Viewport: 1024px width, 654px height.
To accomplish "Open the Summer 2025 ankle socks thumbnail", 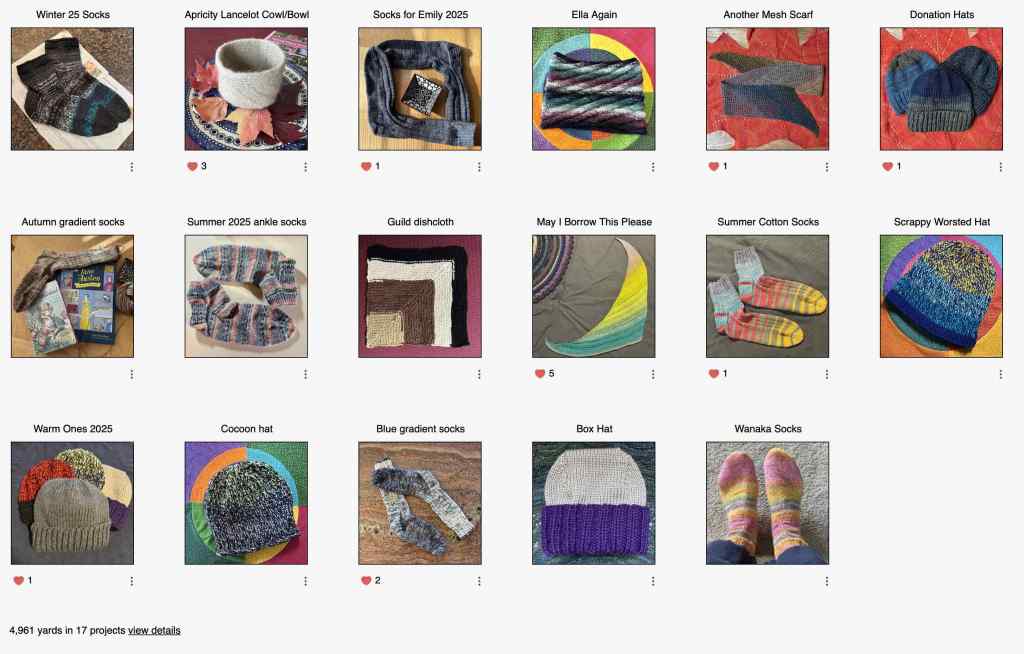I will point(246,296).
